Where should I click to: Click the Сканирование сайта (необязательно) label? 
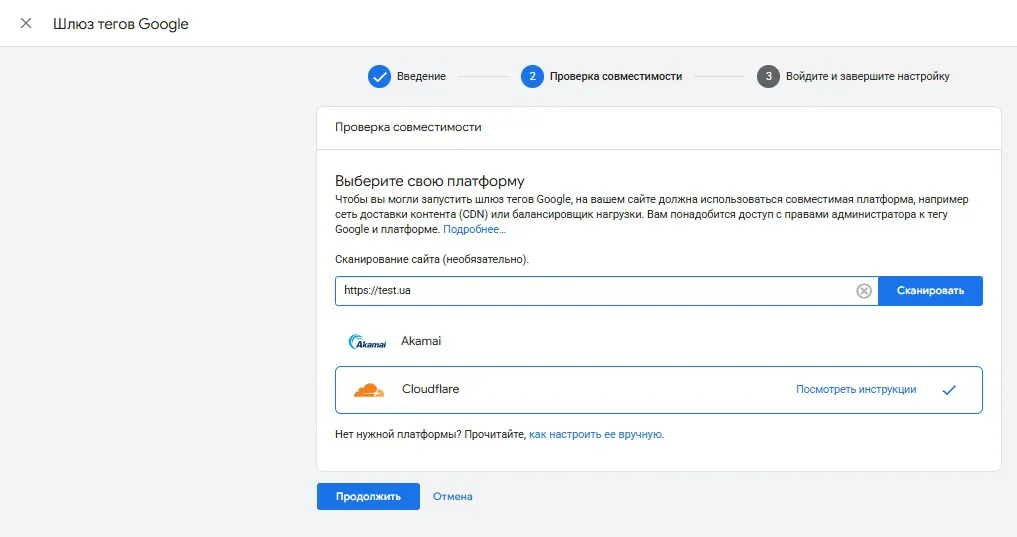(x=432, y=259)
